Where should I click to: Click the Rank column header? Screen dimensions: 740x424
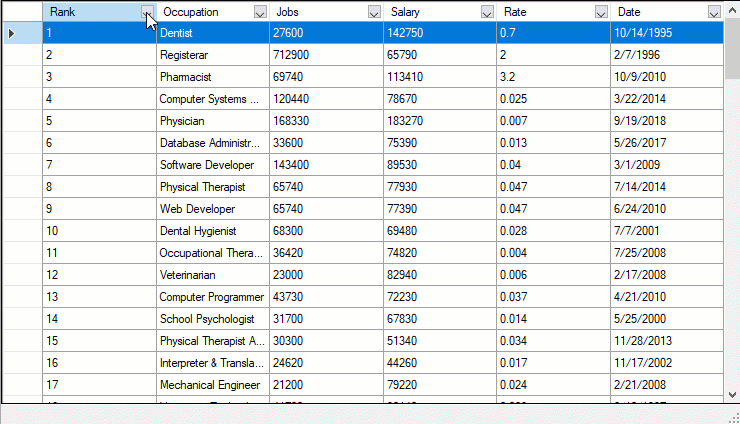[x=100, y=12]
